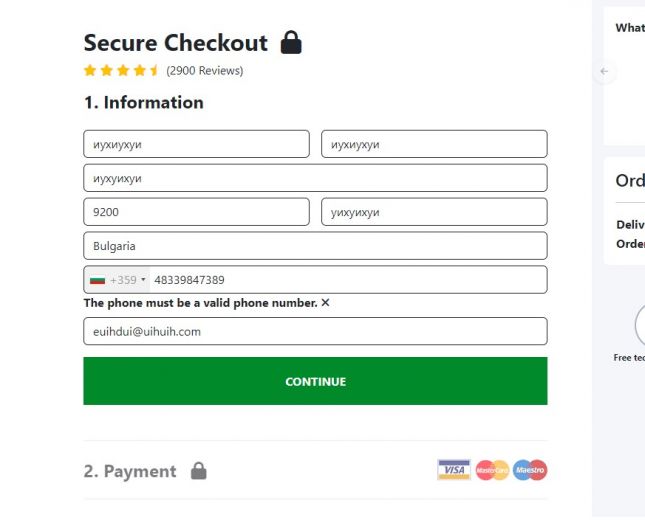
Task: Click the email field euihdui@uihuih.com
Action: (x=315, y=331)
